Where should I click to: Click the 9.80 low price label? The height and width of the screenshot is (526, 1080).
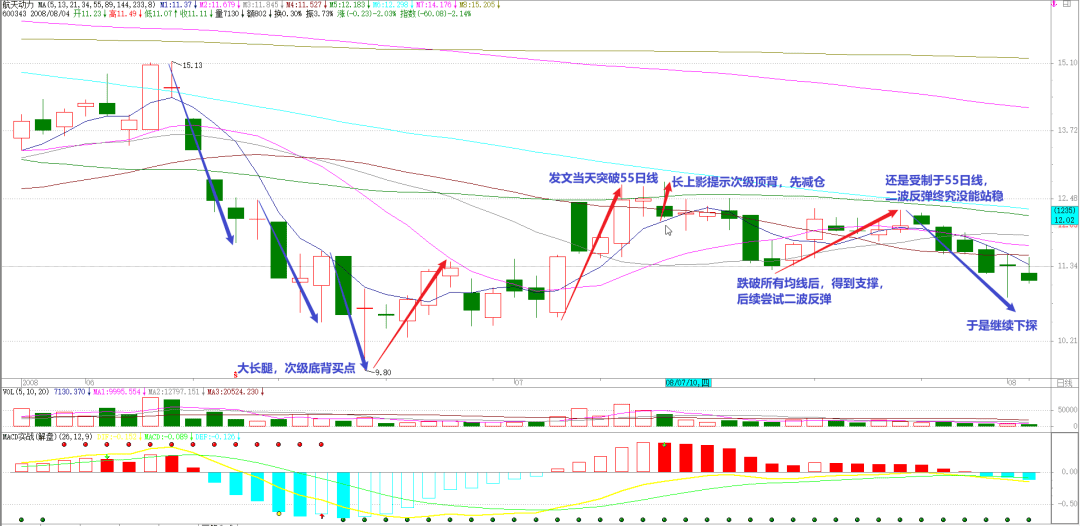382,372
